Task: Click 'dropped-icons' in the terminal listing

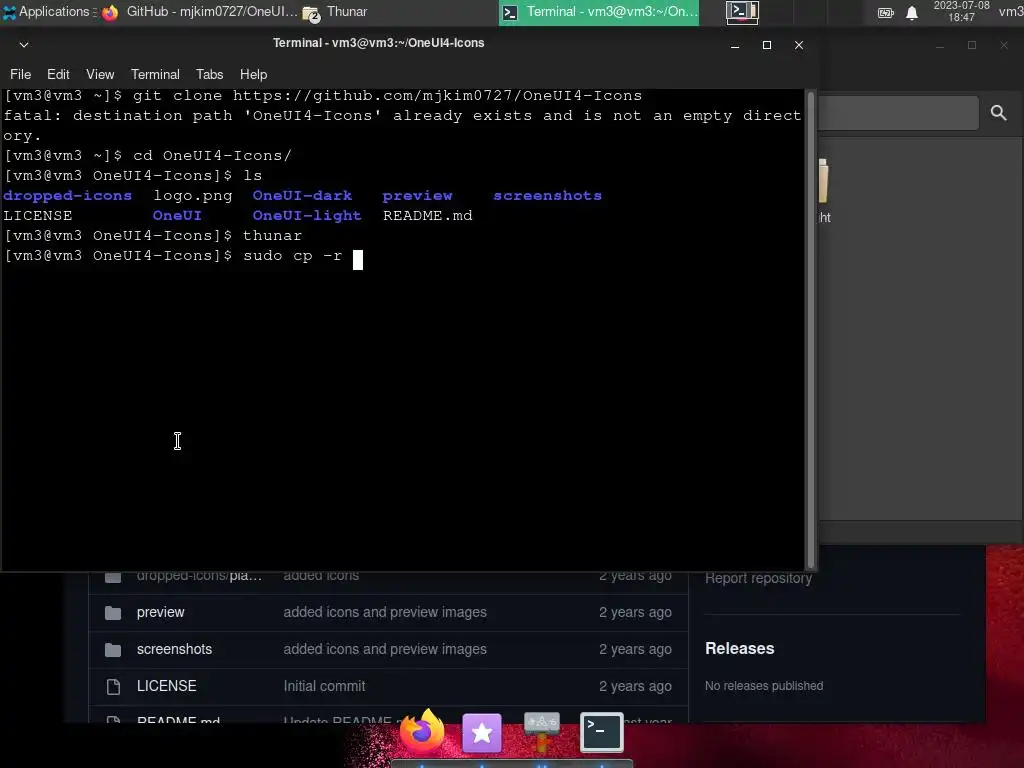Action: [67, 196]
